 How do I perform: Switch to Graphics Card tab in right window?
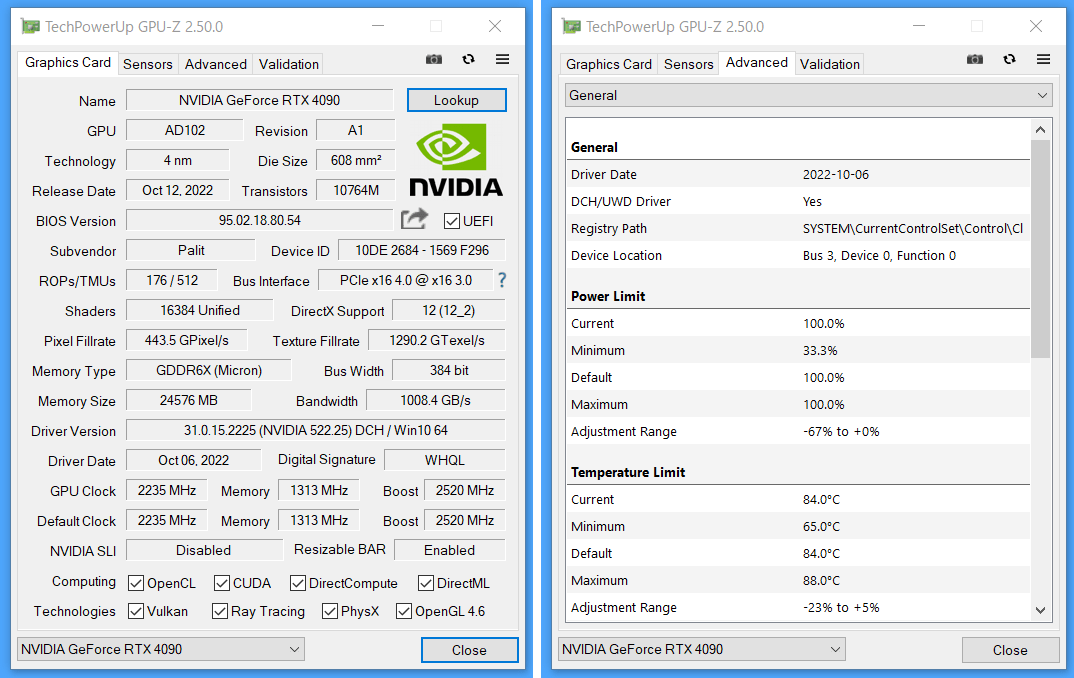[609, 64]
